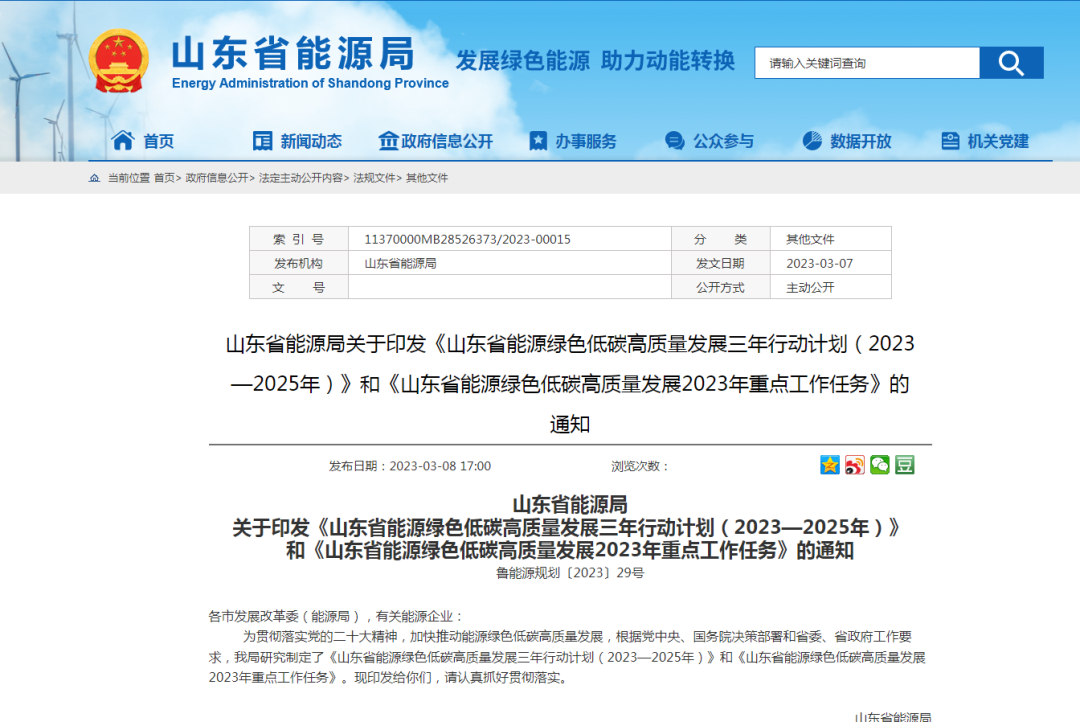Share article via Douban icon

click(x=905, y=465)
